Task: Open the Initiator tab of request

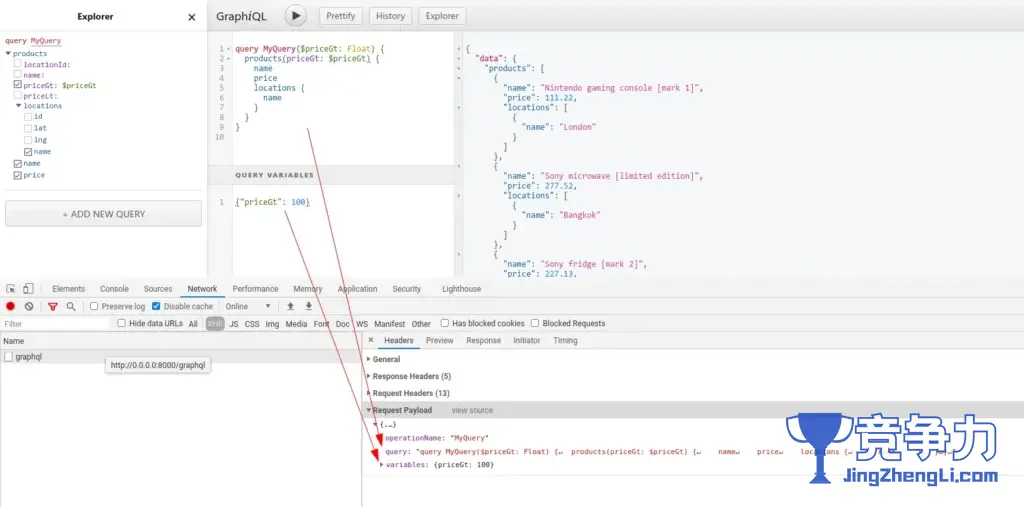Action: point(526,340)
